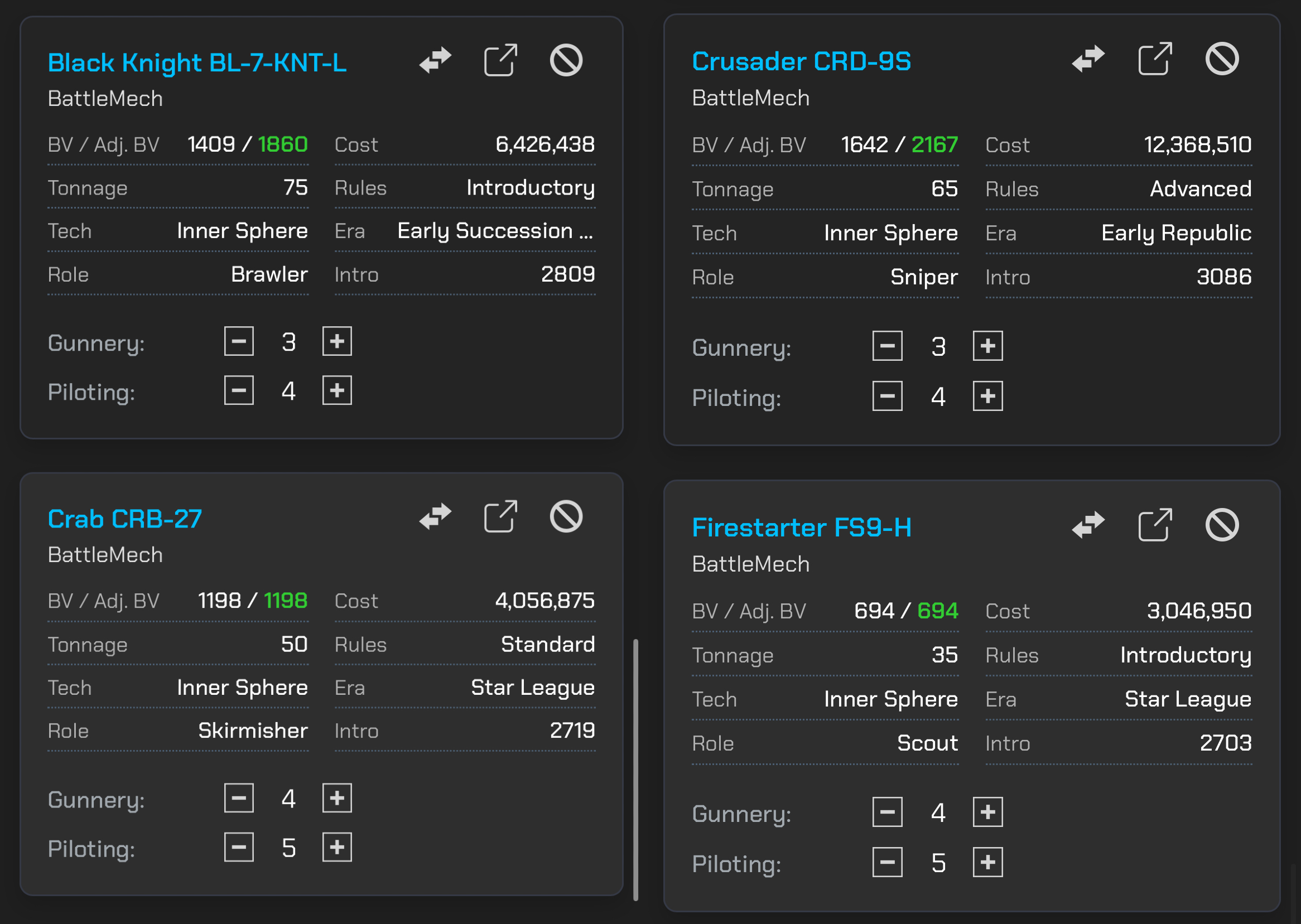Click Firestarter rules value Introductory
Image resolution: width=1301 pixels, height=924 pixels.
[1186, 655]
